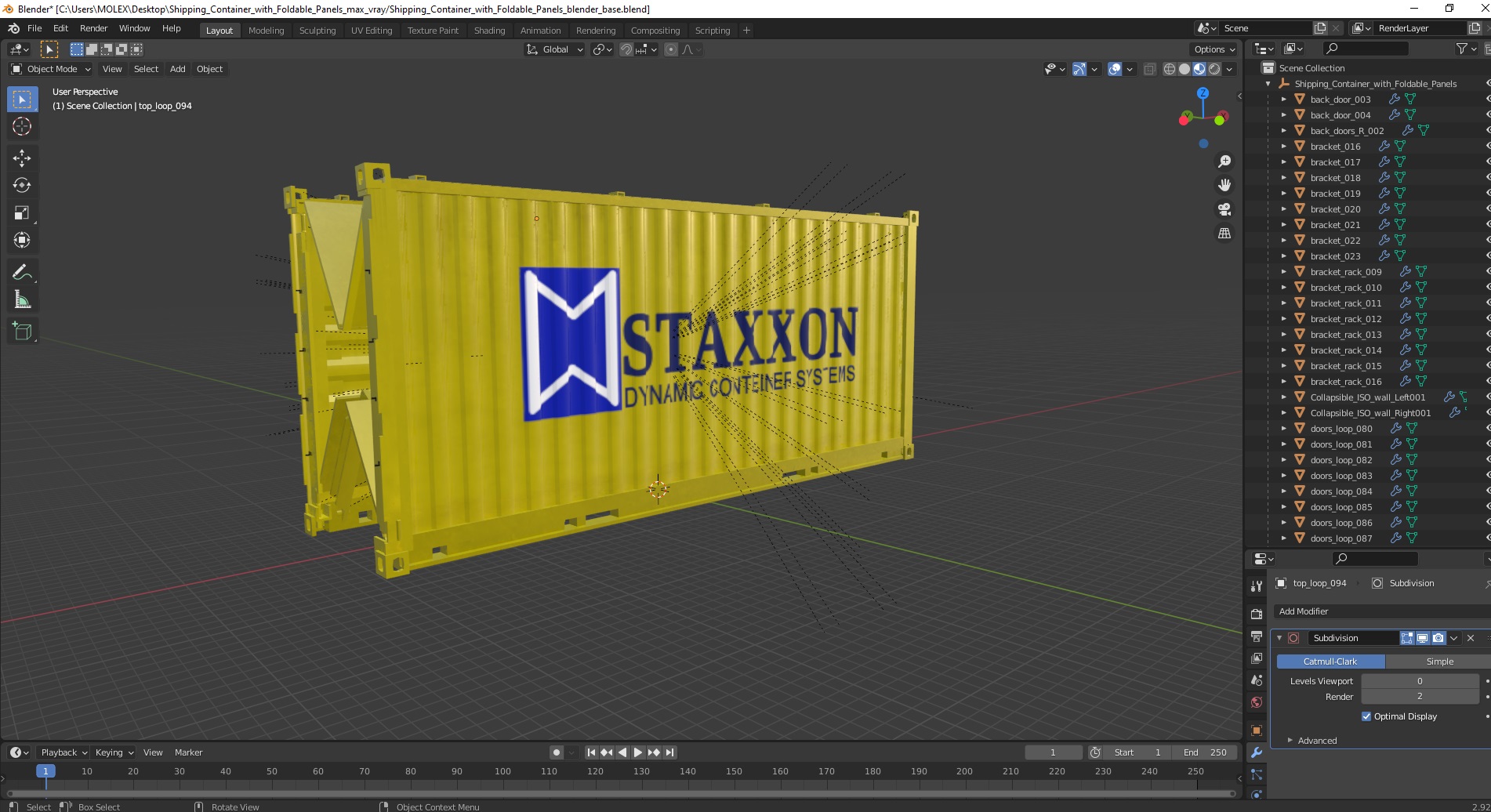Open the File menu
This screenshot has width=1491, height=812.
34,28
